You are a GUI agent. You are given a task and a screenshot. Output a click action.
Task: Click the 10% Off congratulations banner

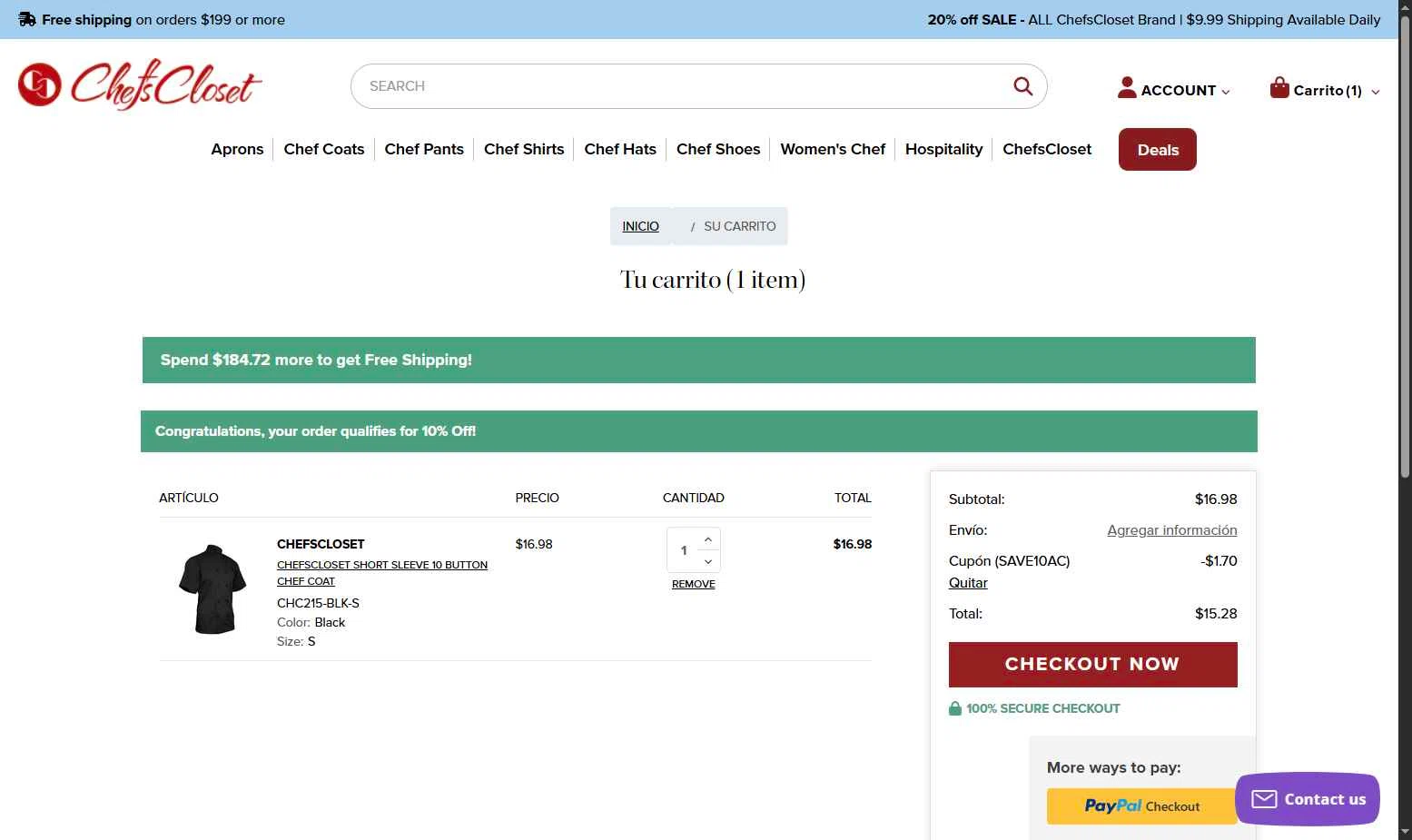tap(699, 431)
